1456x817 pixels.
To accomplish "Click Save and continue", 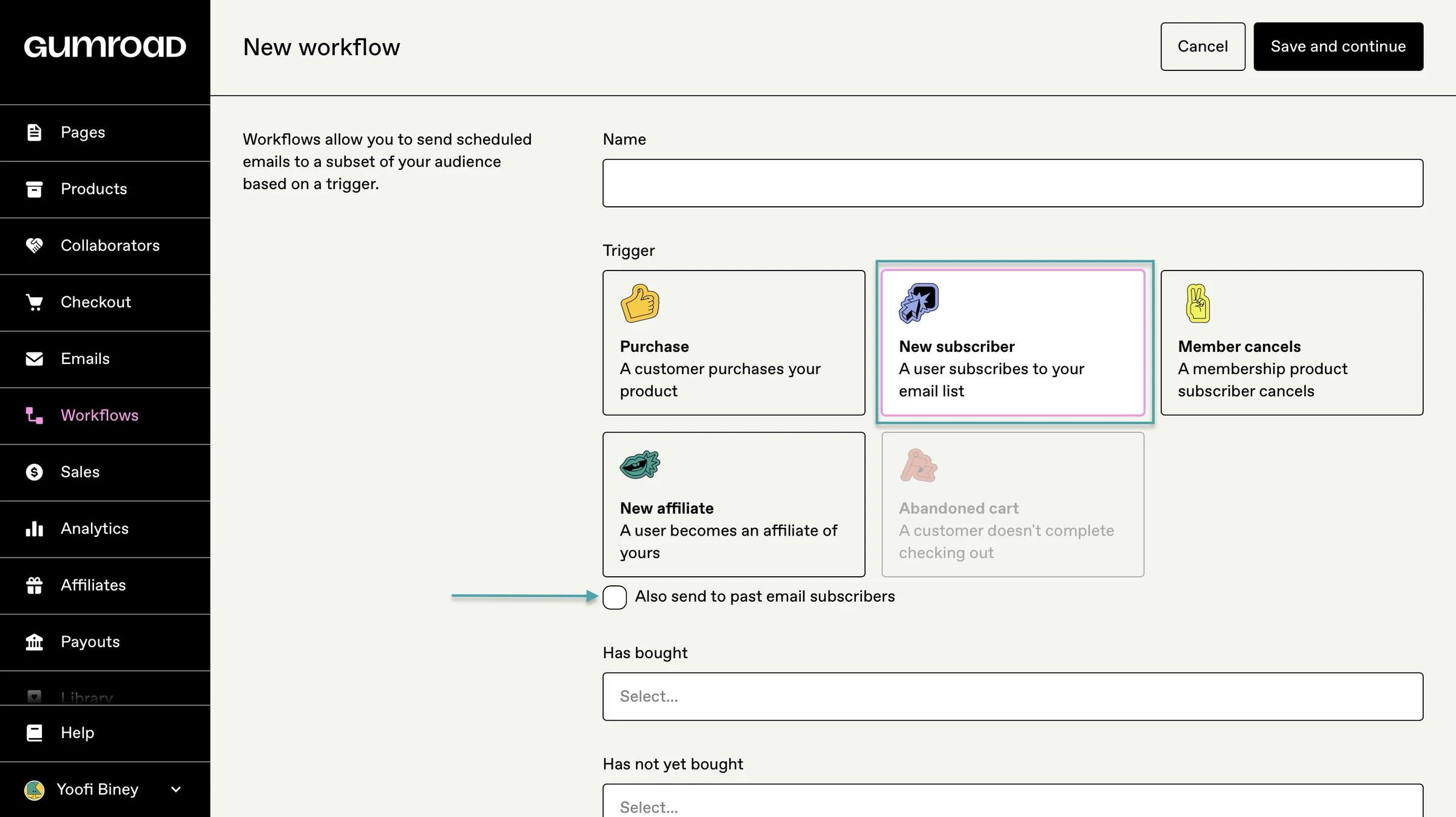I will [1338, 47].
